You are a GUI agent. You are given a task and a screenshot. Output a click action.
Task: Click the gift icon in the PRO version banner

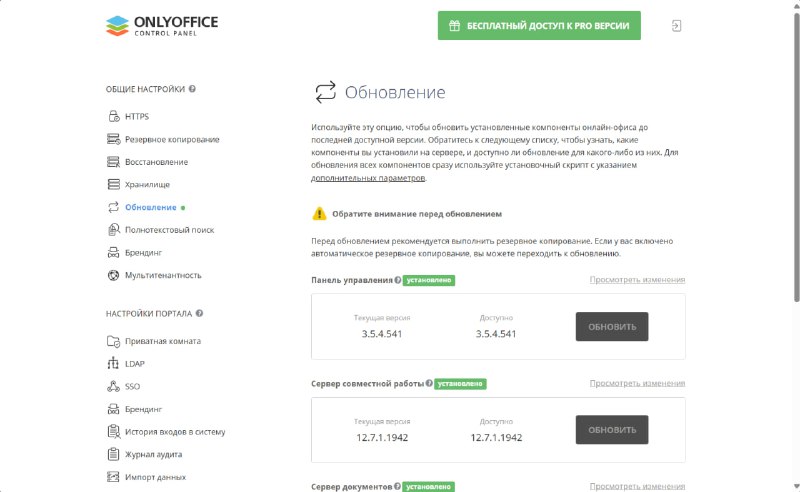click(454, 26)
